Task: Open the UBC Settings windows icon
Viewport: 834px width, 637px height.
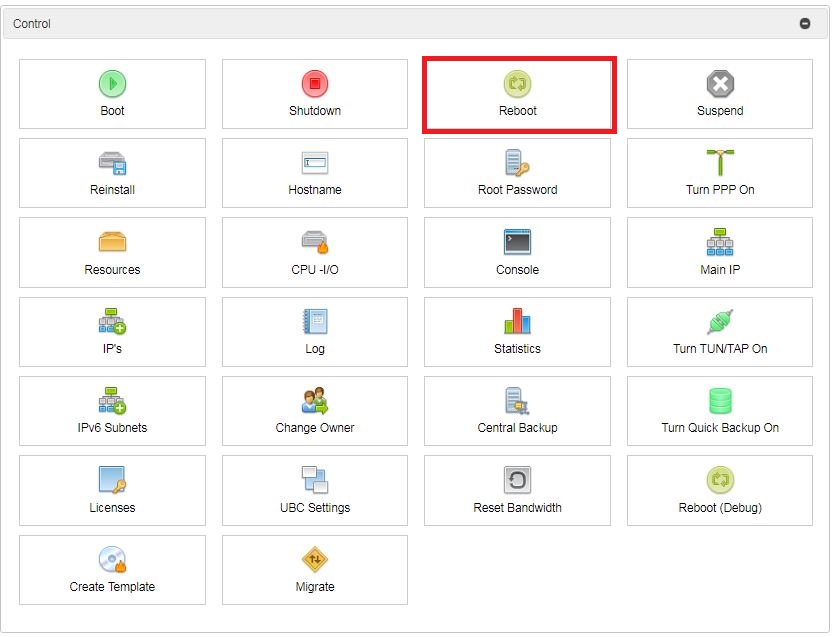Action: click(x=315, y=480)
